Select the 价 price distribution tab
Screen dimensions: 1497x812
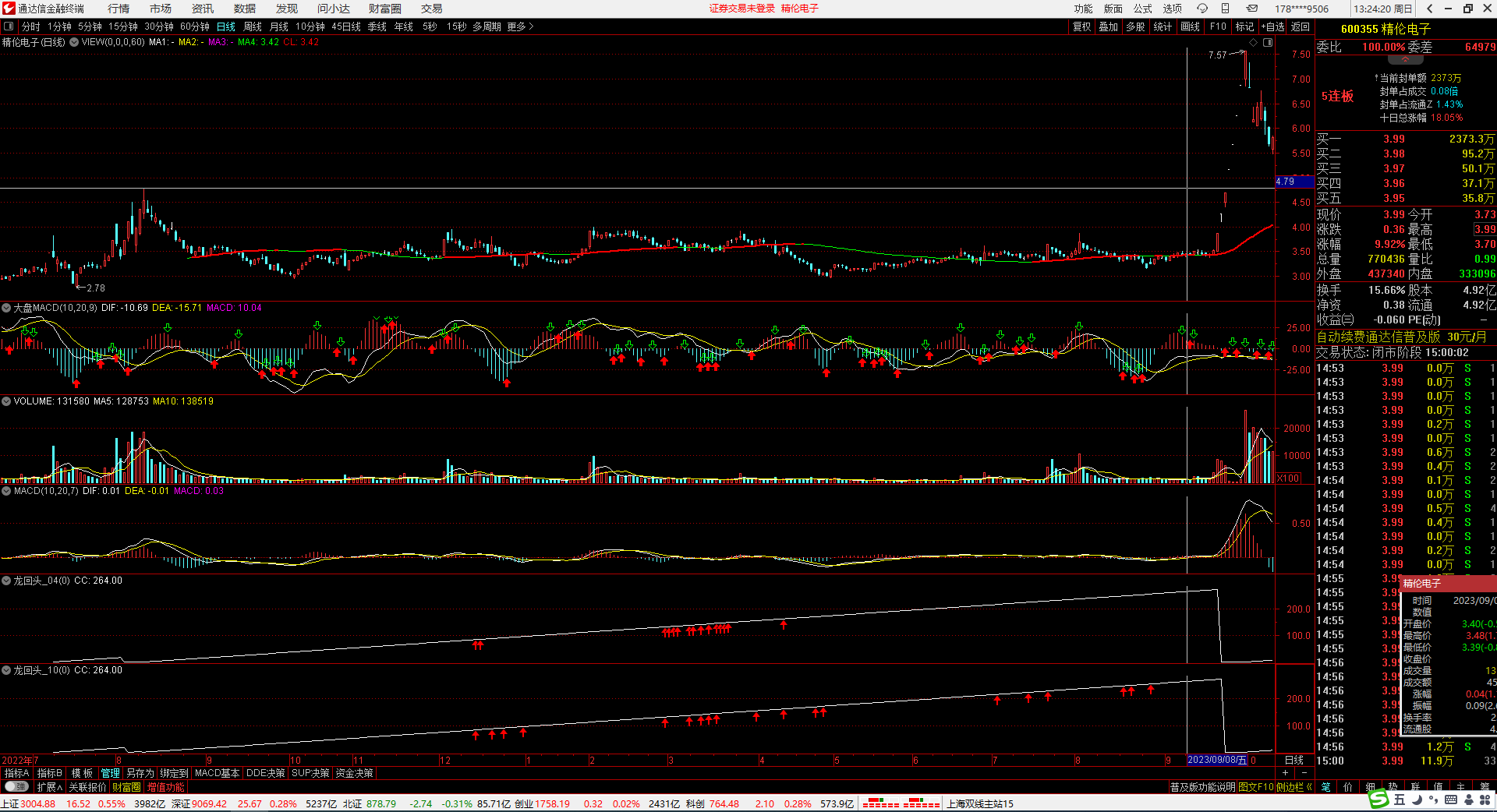coord(1348,787)
